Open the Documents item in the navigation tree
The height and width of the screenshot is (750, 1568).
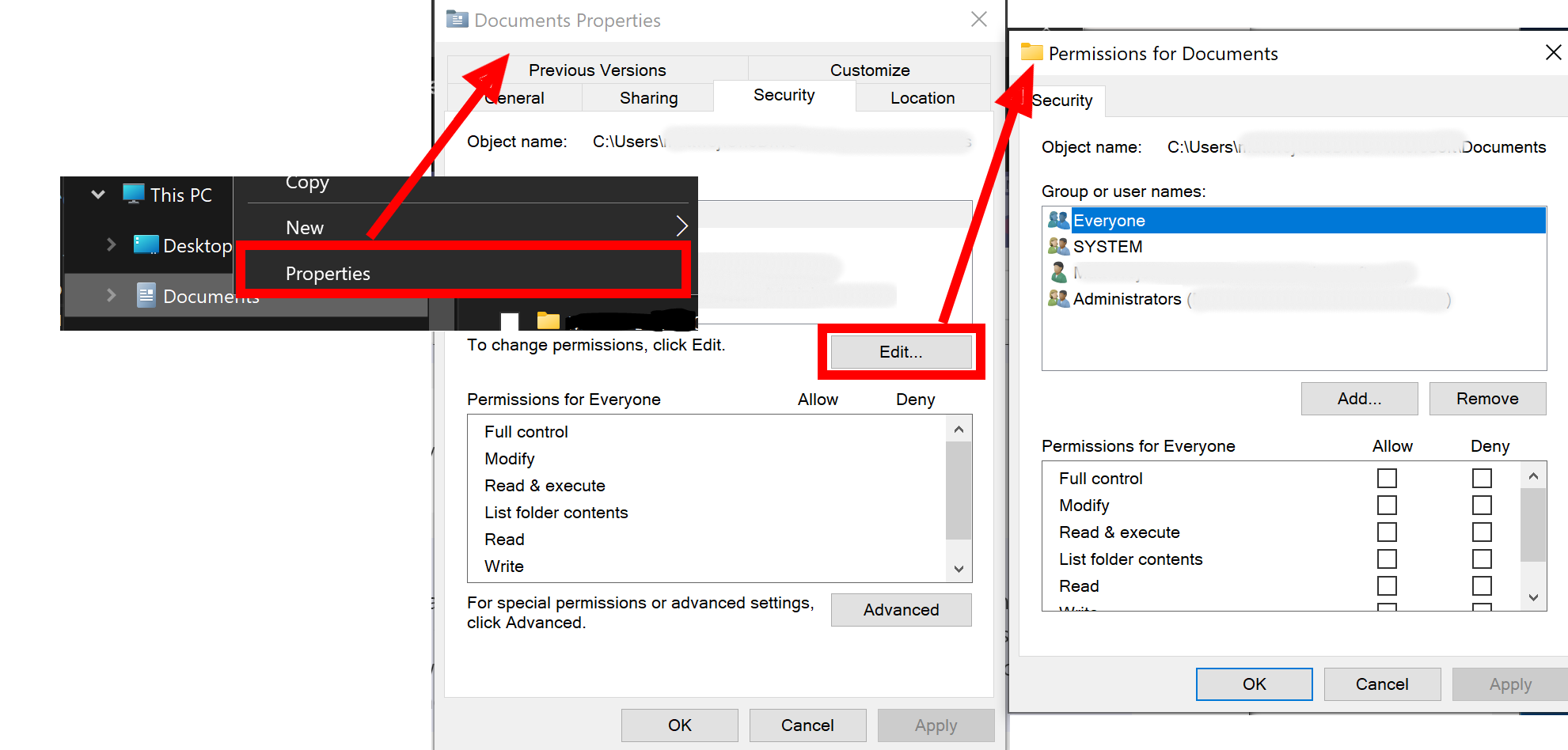pos(210,296)
